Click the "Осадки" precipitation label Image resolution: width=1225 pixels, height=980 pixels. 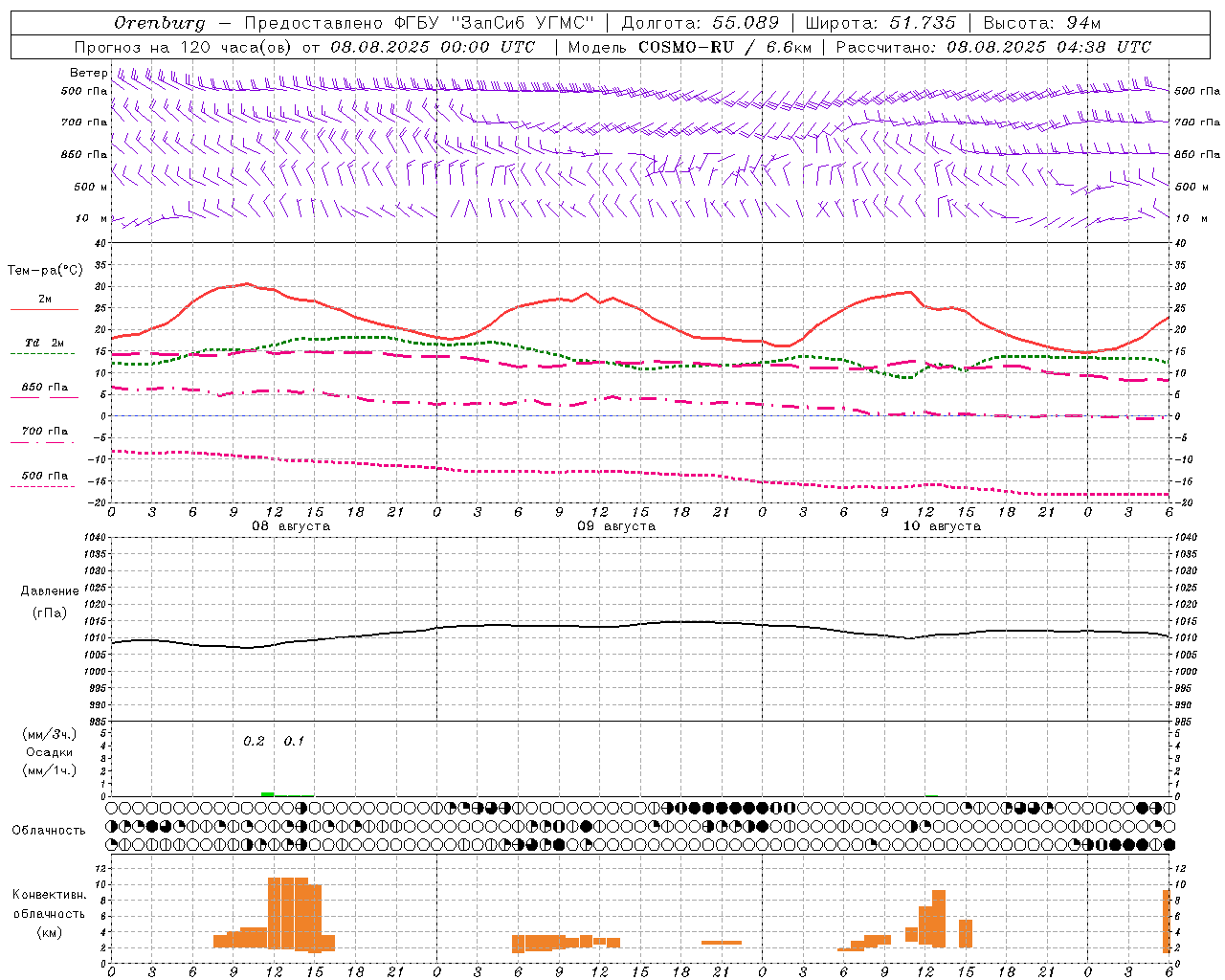[50, 752]
